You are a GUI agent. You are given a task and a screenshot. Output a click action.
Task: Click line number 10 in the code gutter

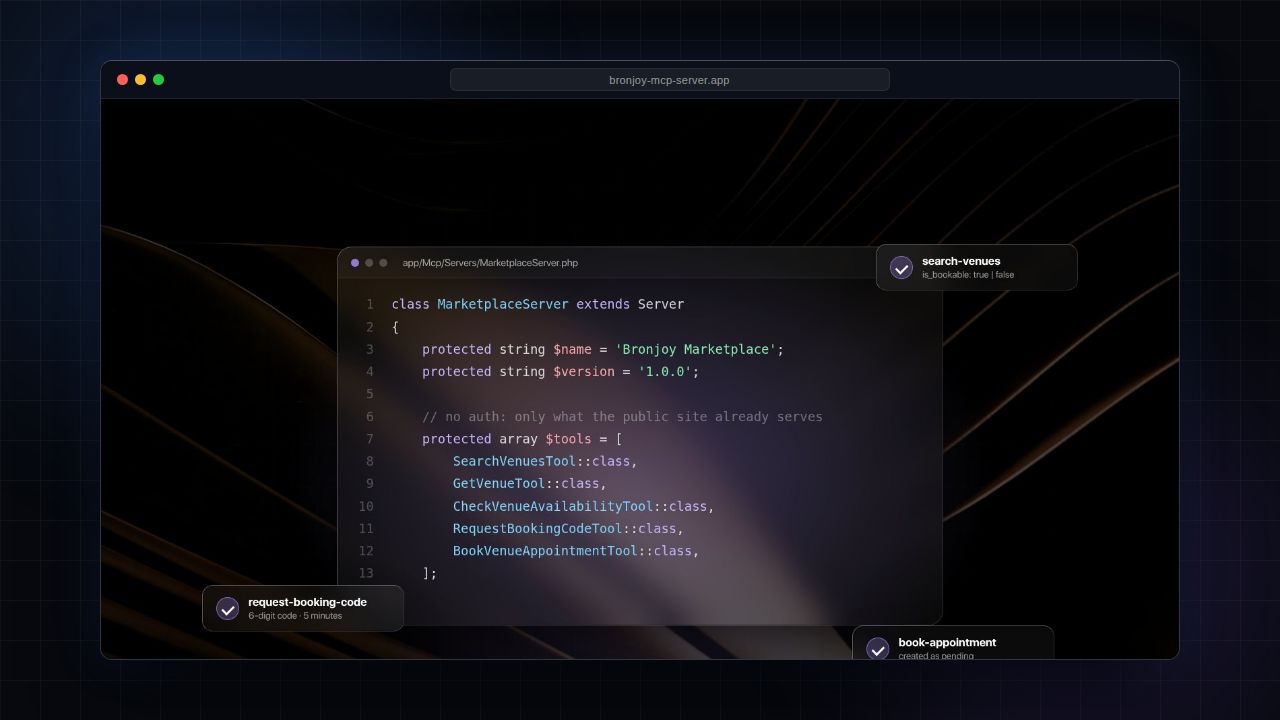366,506
